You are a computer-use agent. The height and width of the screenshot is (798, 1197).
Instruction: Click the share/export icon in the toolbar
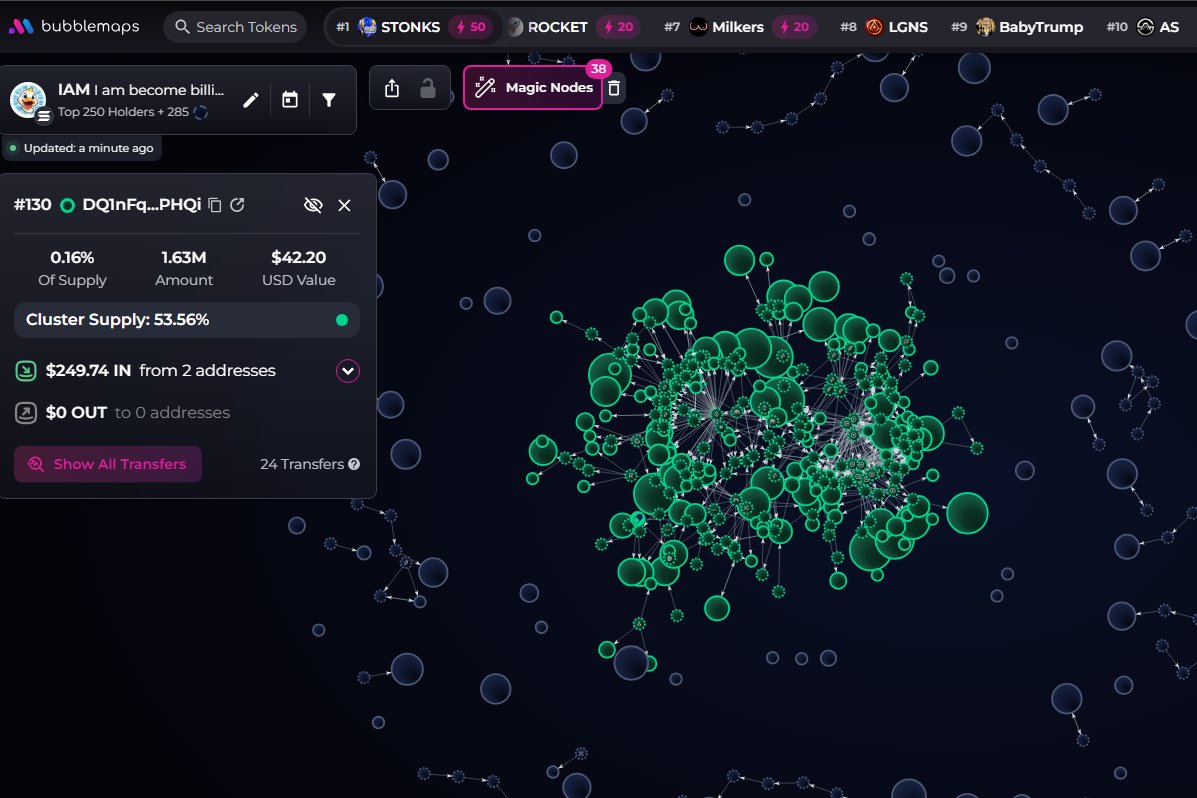click(x=391, y=88)
